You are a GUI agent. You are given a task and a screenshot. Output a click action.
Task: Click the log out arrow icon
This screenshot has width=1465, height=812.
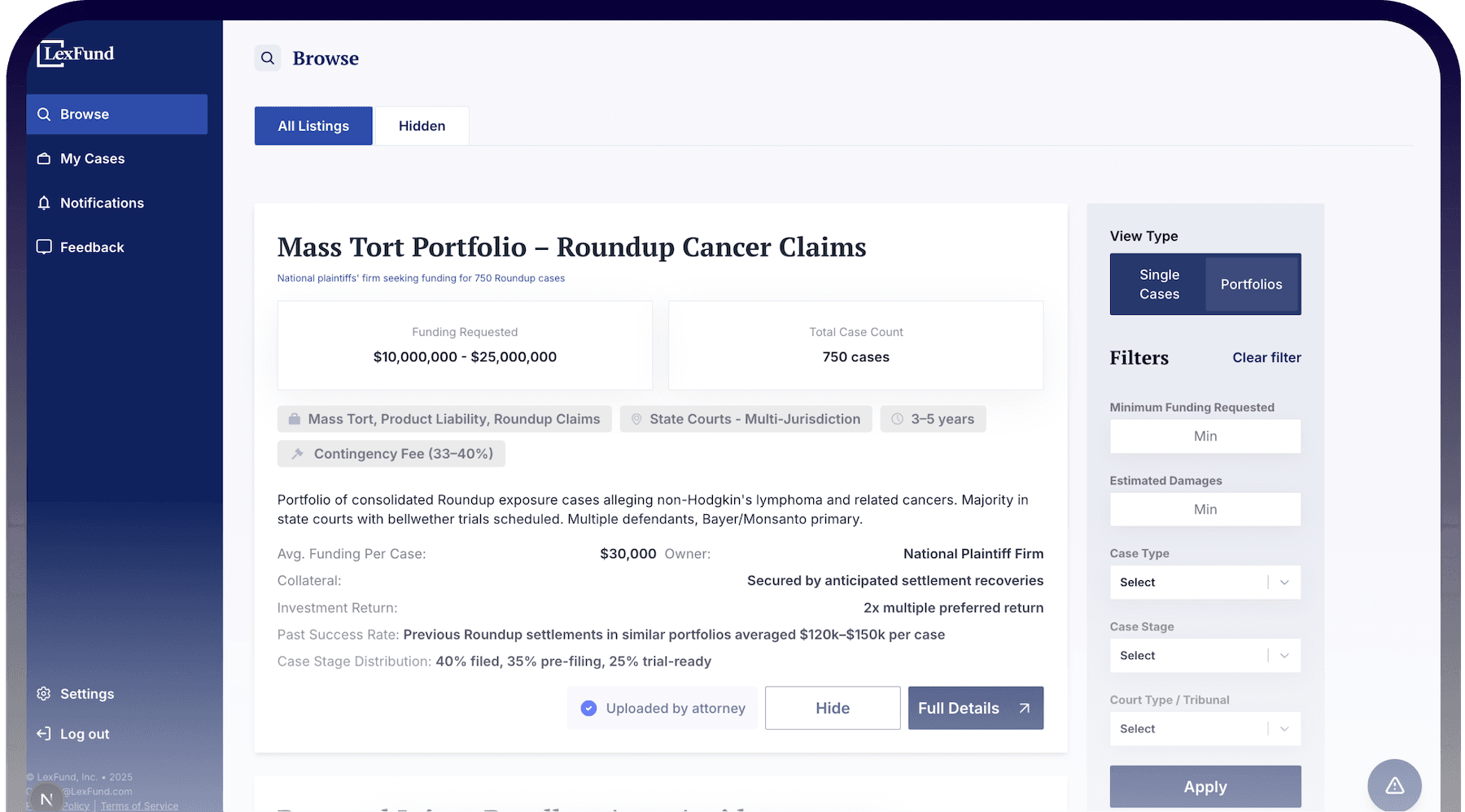43,733
